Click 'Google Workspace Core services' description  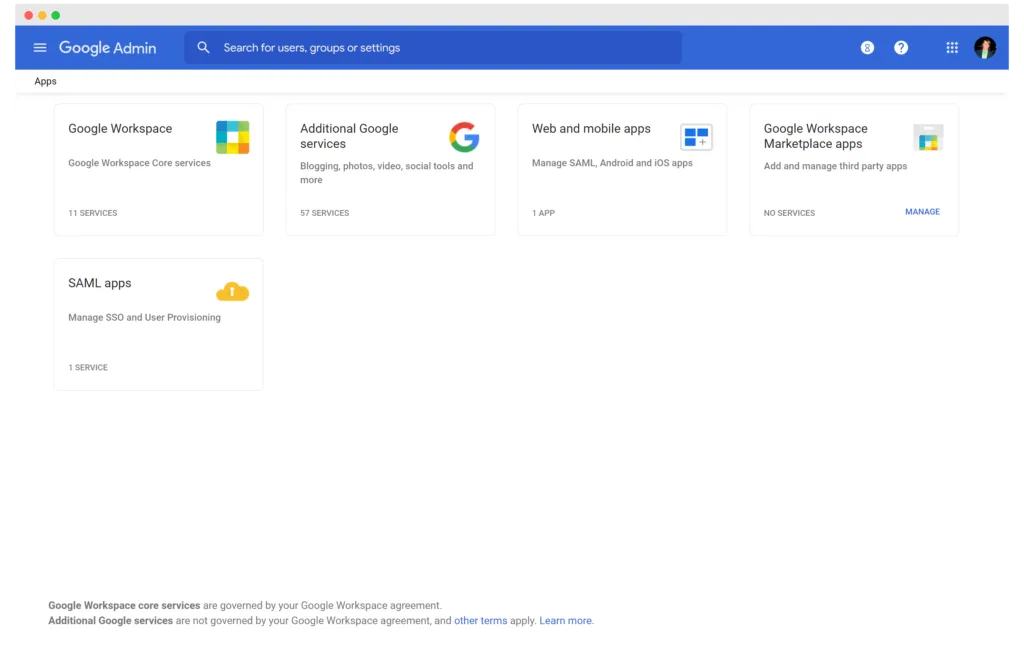[139, 163]
